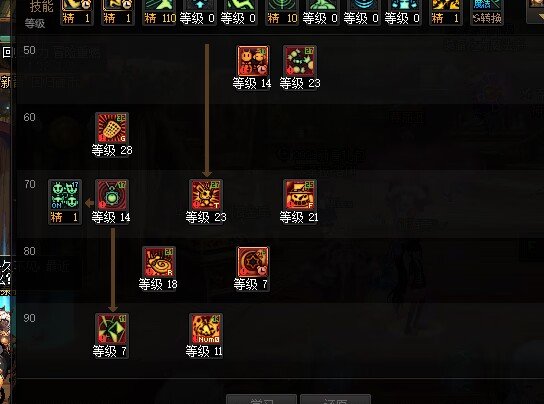The height and width of the screenshot is (404, 544).
Task: Select the pumpkin hat skill marked F
Action: pos(300,195)
